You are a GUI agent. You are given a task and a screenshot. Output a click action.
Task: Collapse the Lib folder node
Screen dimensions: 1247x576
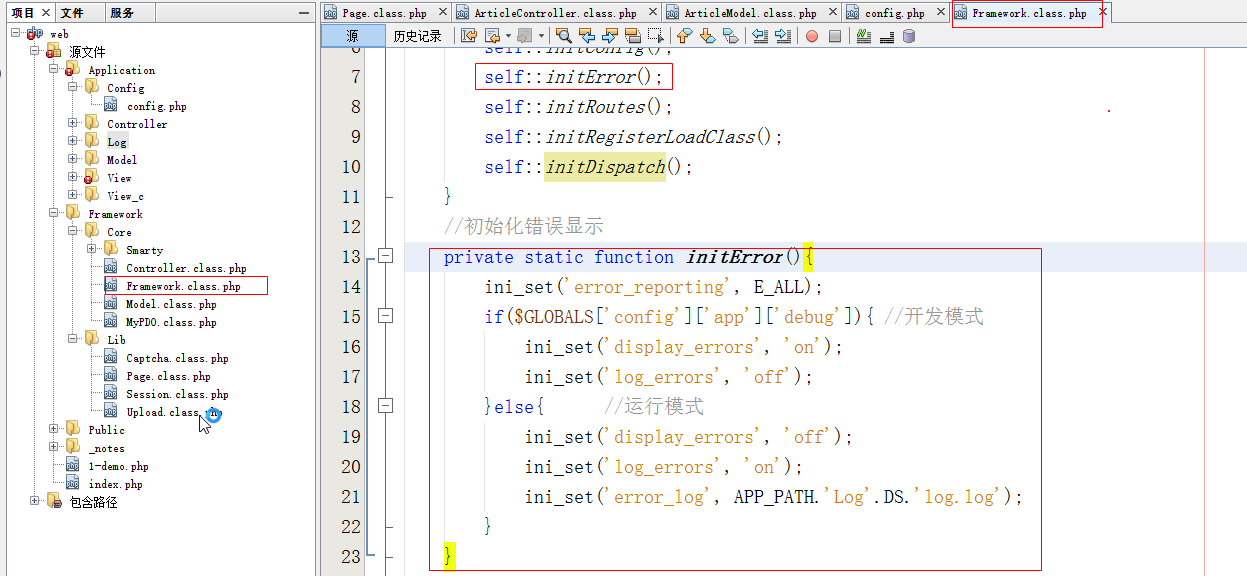click(x=73, y=340)
